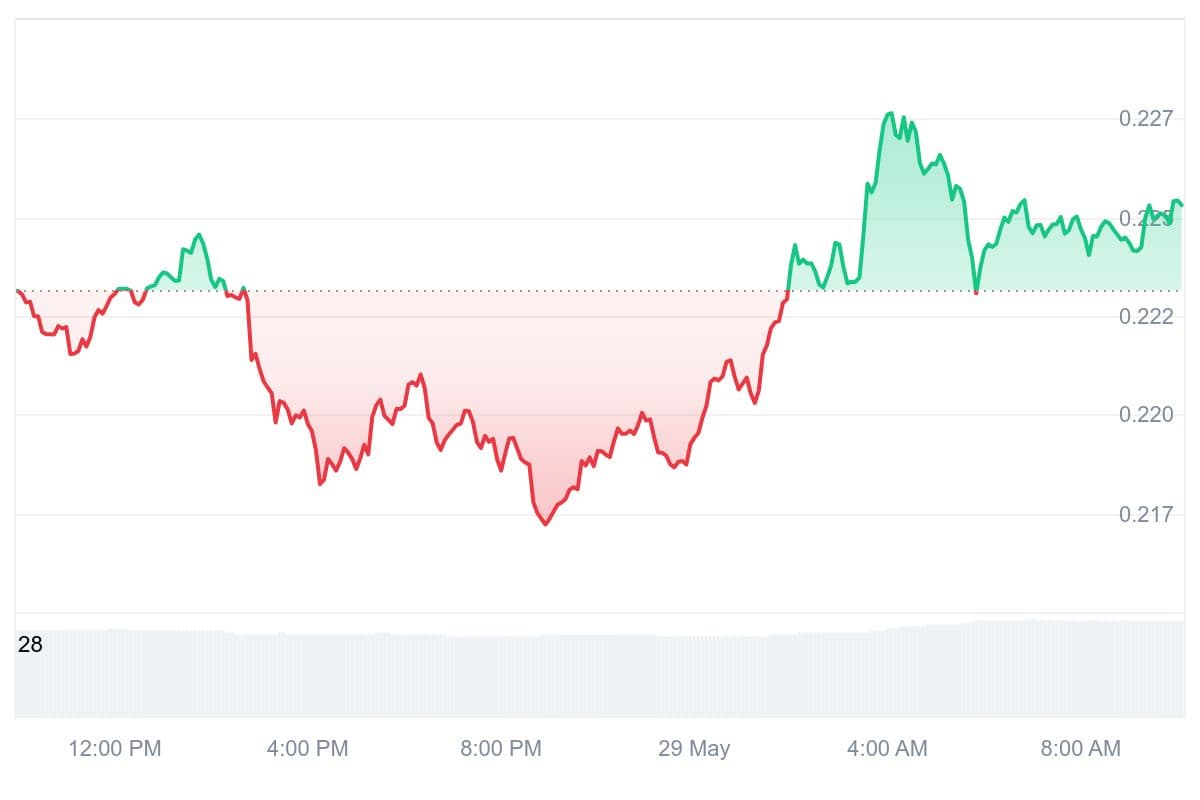1200x800 pixels.
Task: Click the 12:00 PM time axis label
Action: (x=114, y=748)
